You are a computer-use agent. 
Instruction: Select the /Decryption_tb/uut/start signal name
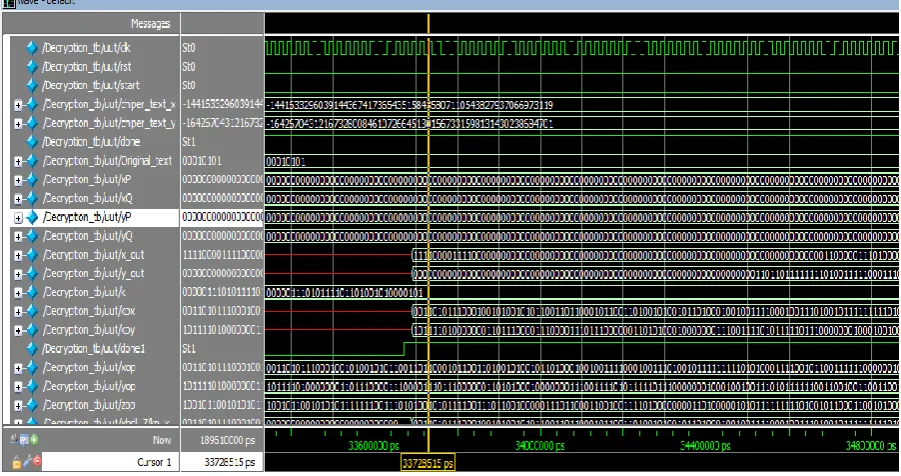point(91,86)
